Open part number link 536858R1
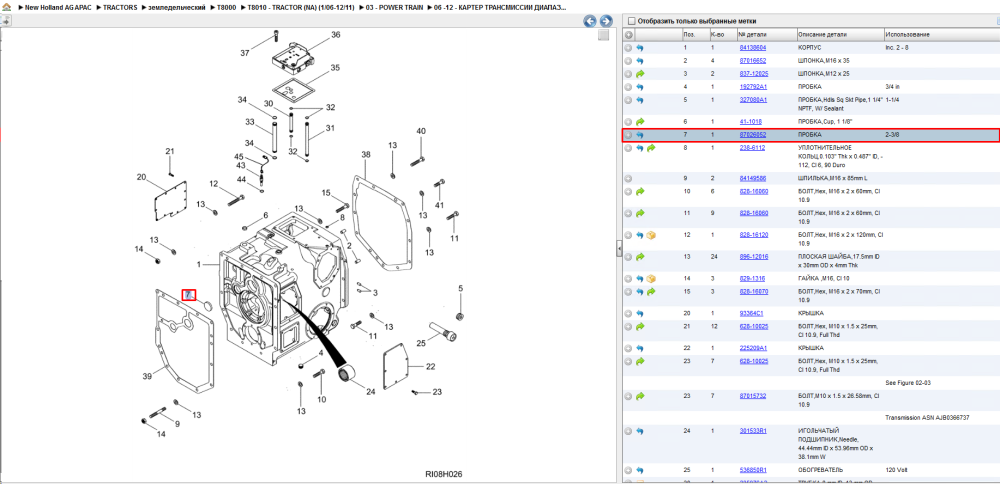This screenshot has height=484, width=1000. [x=753, y=470]
